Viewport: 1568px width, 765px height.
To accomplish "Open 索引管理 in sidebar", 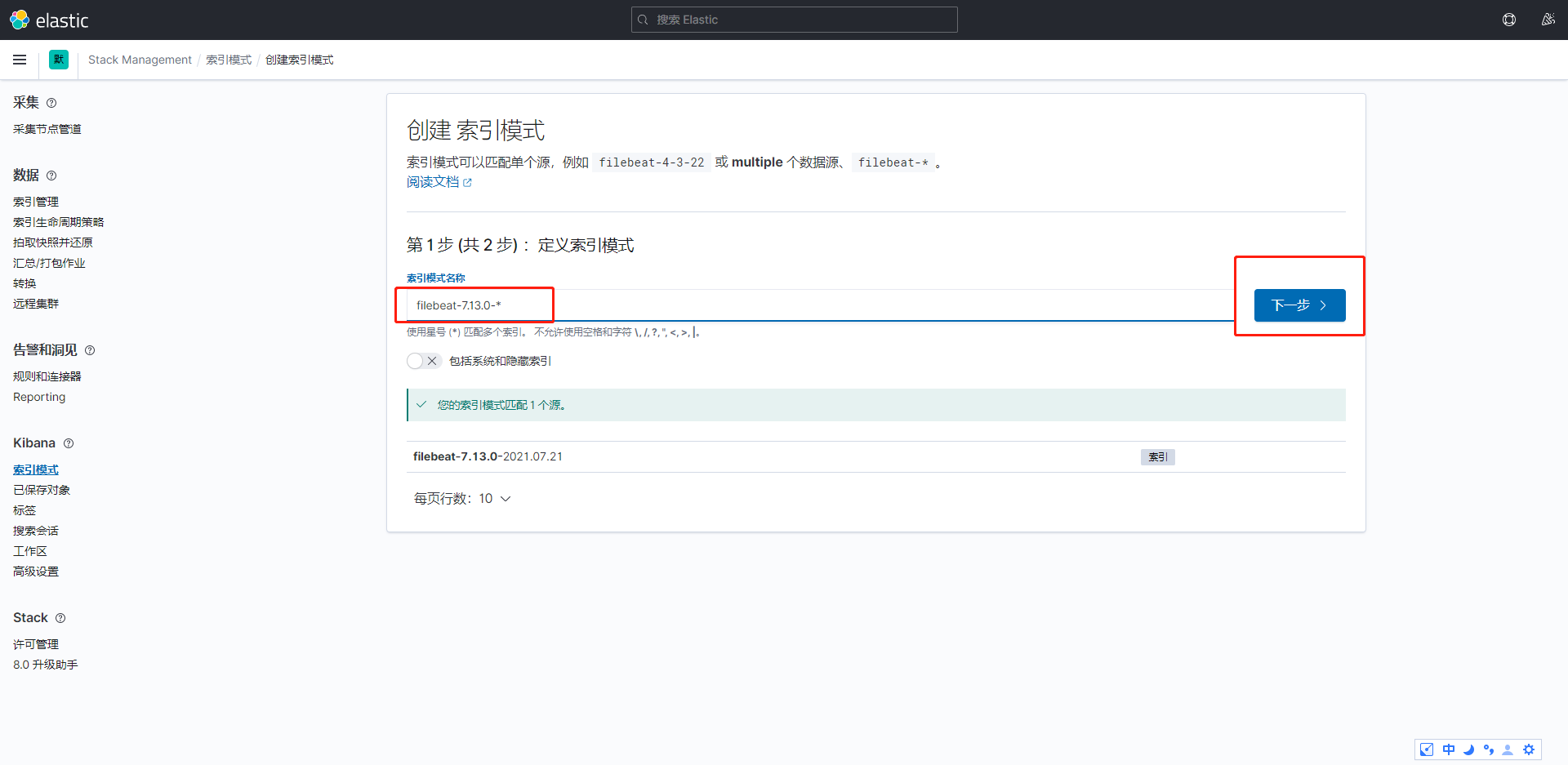I will pyautogui.click(x=36, y=202).
